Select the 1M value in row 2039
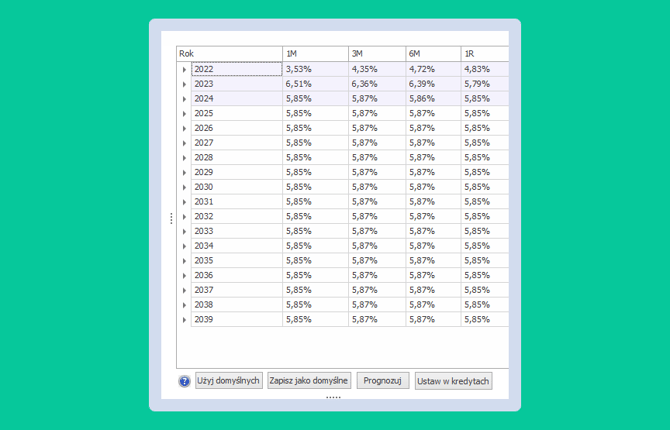This screenshot has width=670, height=430. (x=315, y=320)
